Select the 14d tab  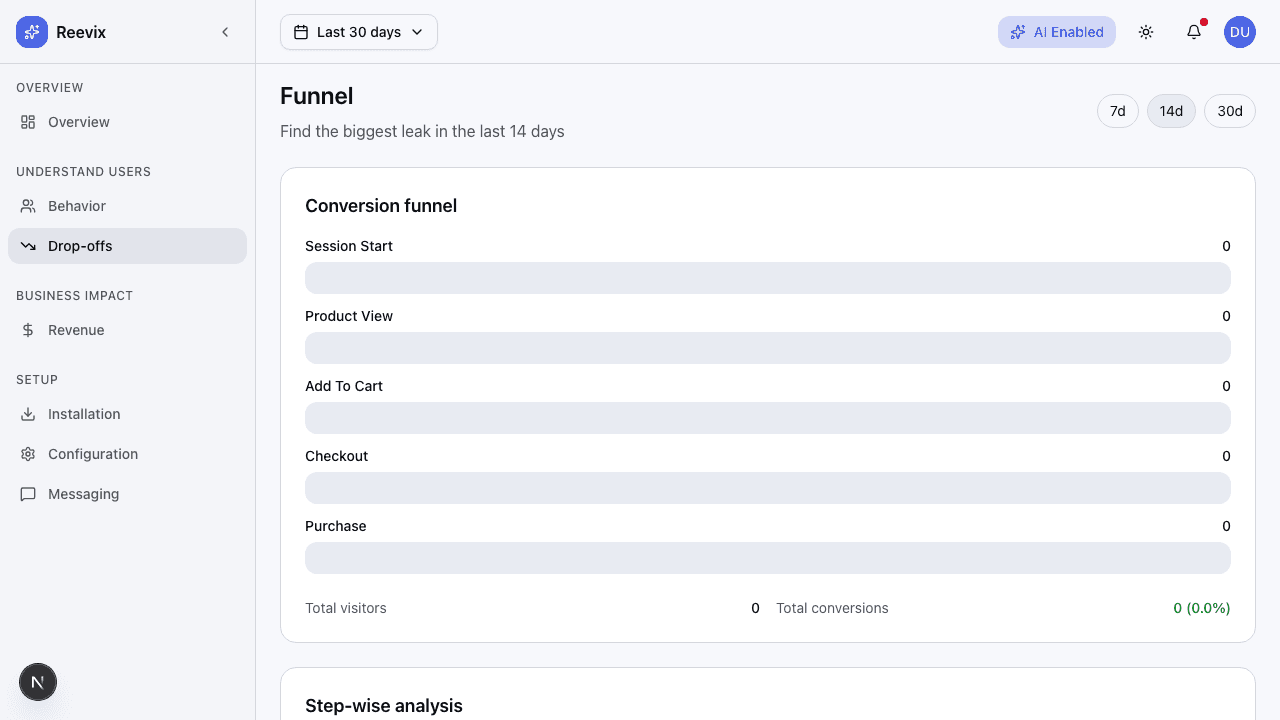tap(1171, 111)
